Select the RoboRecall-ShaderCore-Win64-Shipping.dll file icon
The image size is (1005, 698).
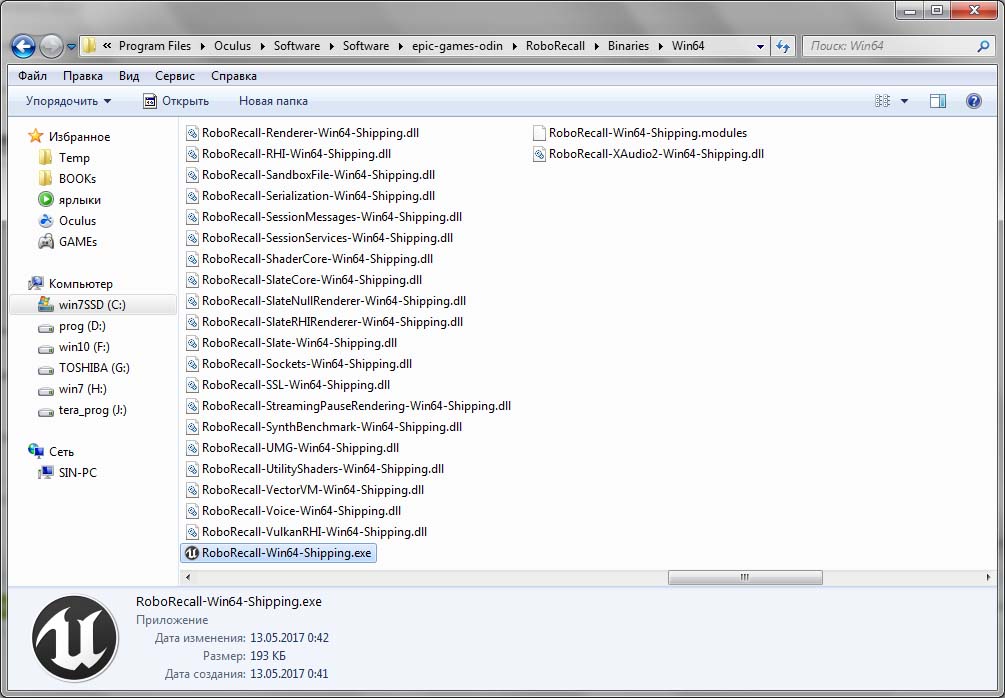[x=192, y=259]
